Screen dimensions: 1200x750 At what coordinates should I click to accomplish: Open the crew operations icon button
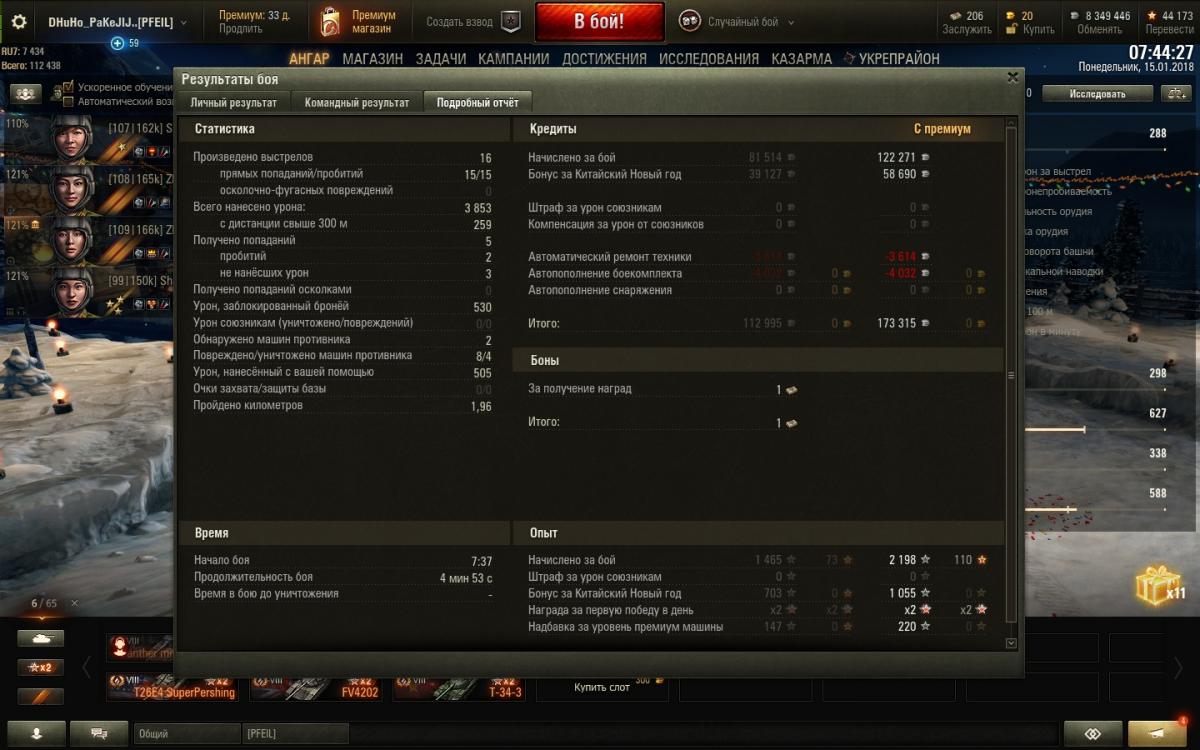pos(26,93)
